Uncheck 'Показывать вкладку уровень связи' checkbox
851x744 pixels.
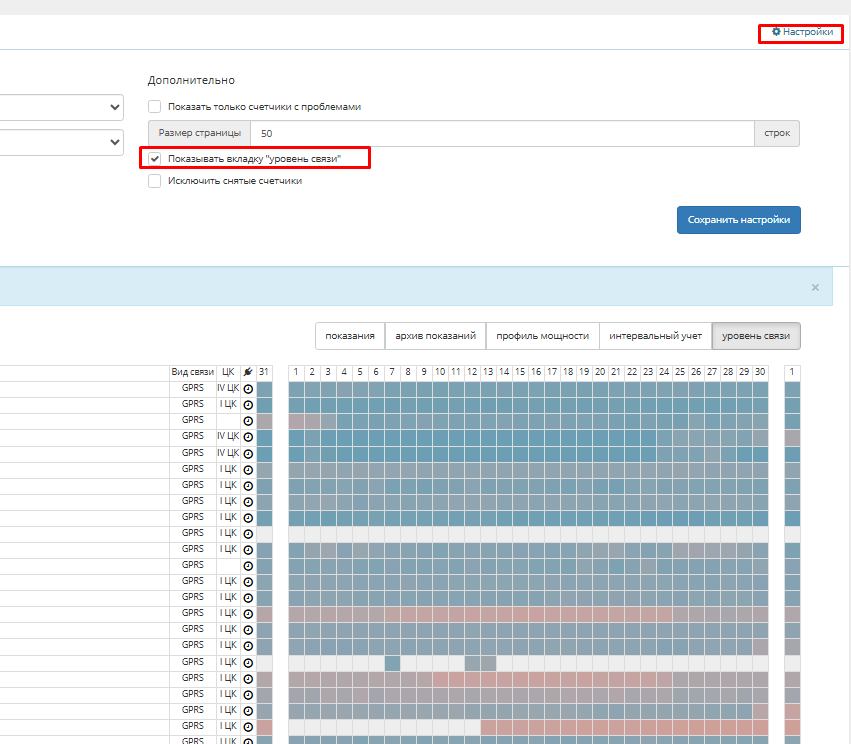pyautogui.click(x=154, y=158)
